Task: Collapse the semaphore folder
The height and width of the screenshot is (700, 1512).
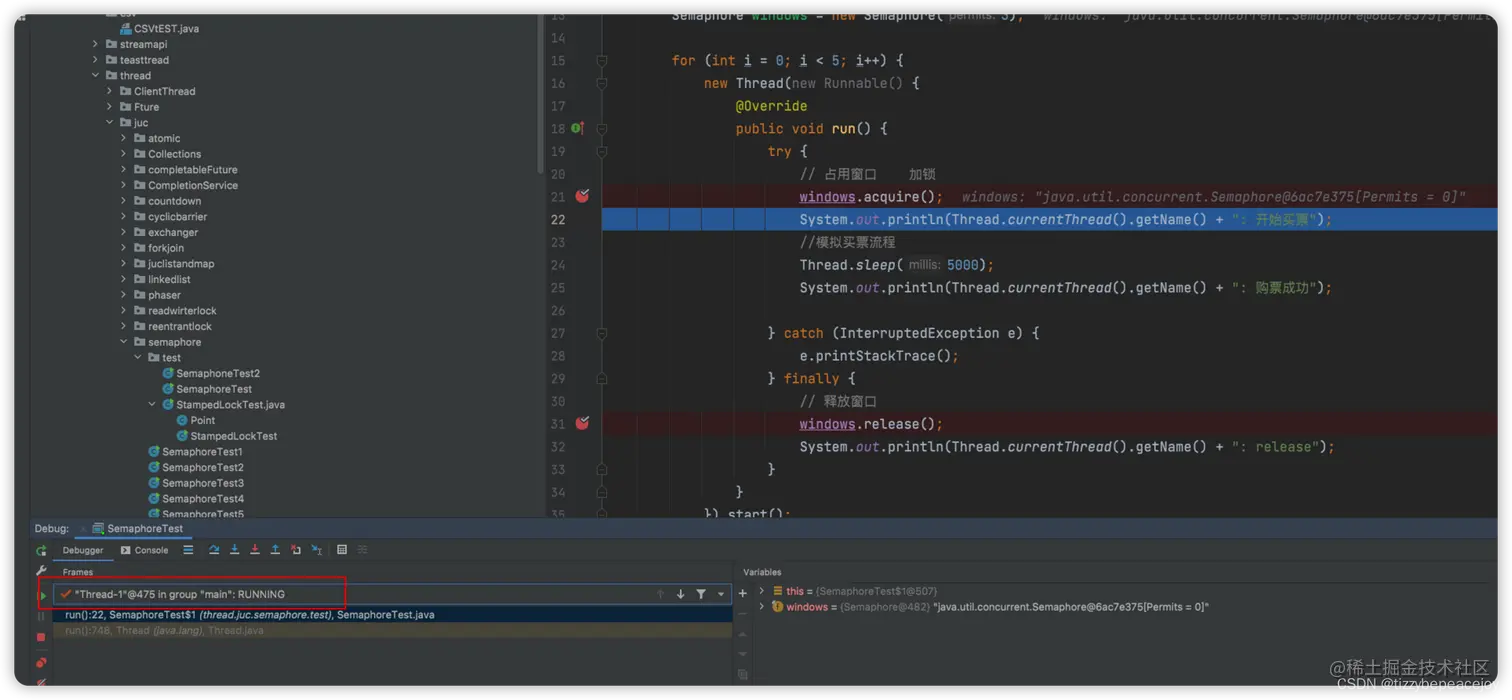Action: click(x=124, y=342)
